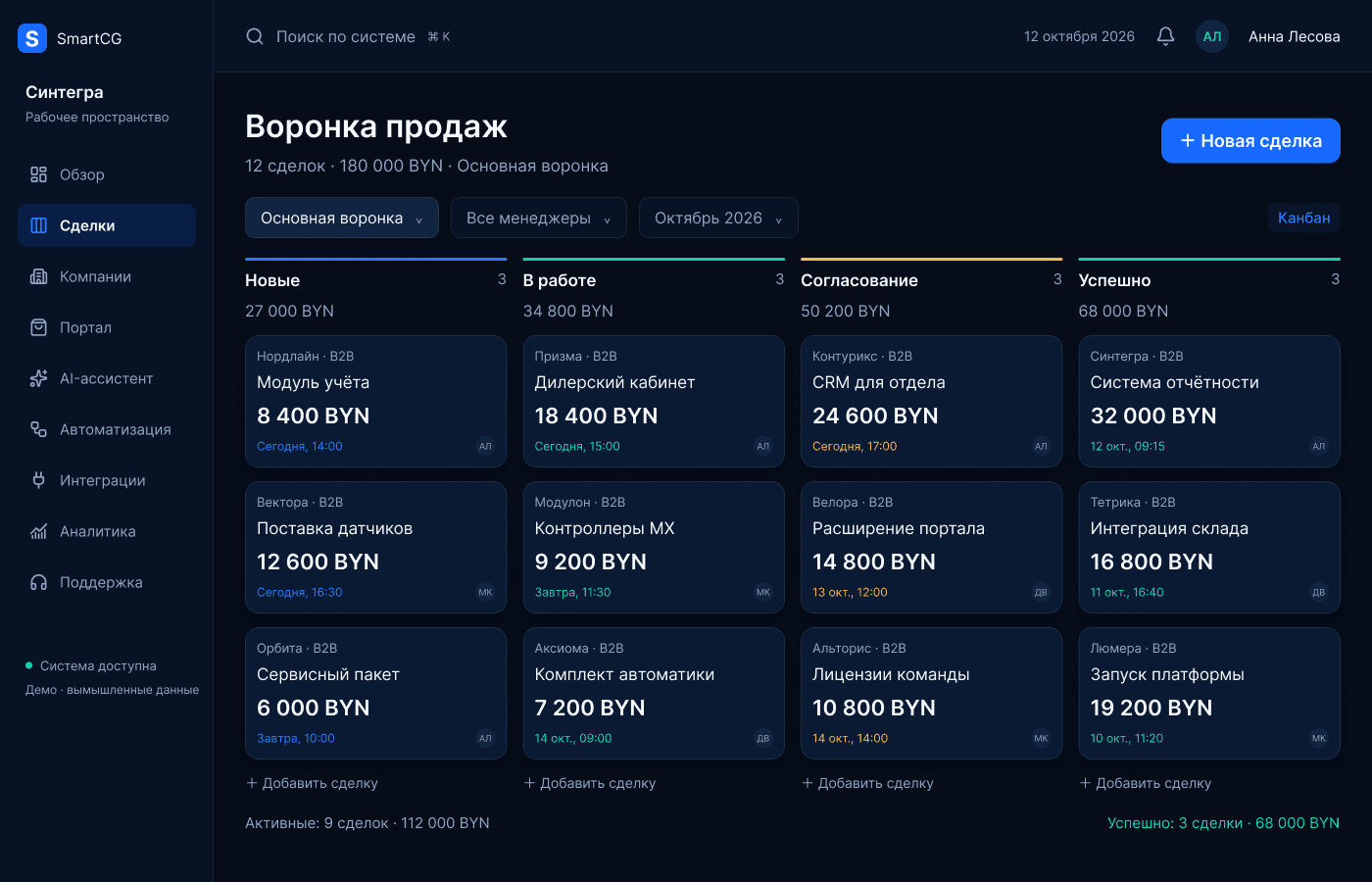The height and width of the screenshot is (882, 1372).
Task: Add a deal in Новые column
Action: [x=312, y=783]
